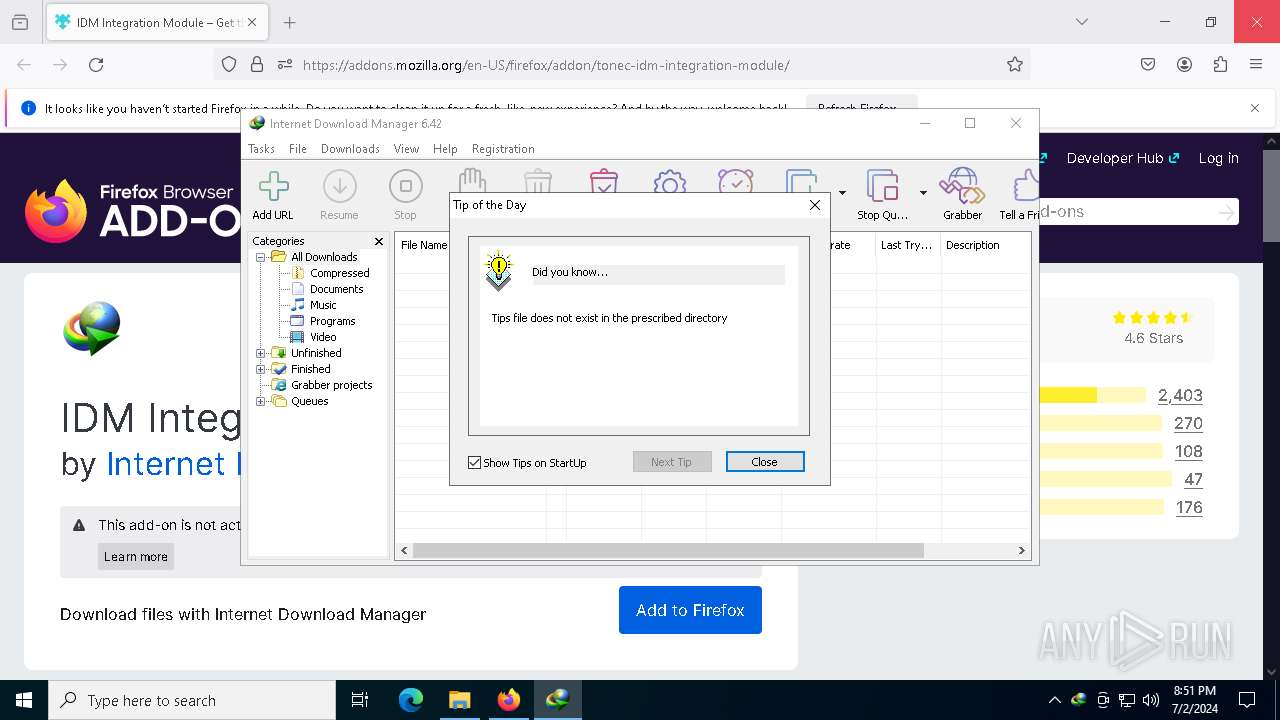Viewport: 1280px width, 720px height.
Task: Click the IDM icon in the system tray
Action: tap(1079, 700)
